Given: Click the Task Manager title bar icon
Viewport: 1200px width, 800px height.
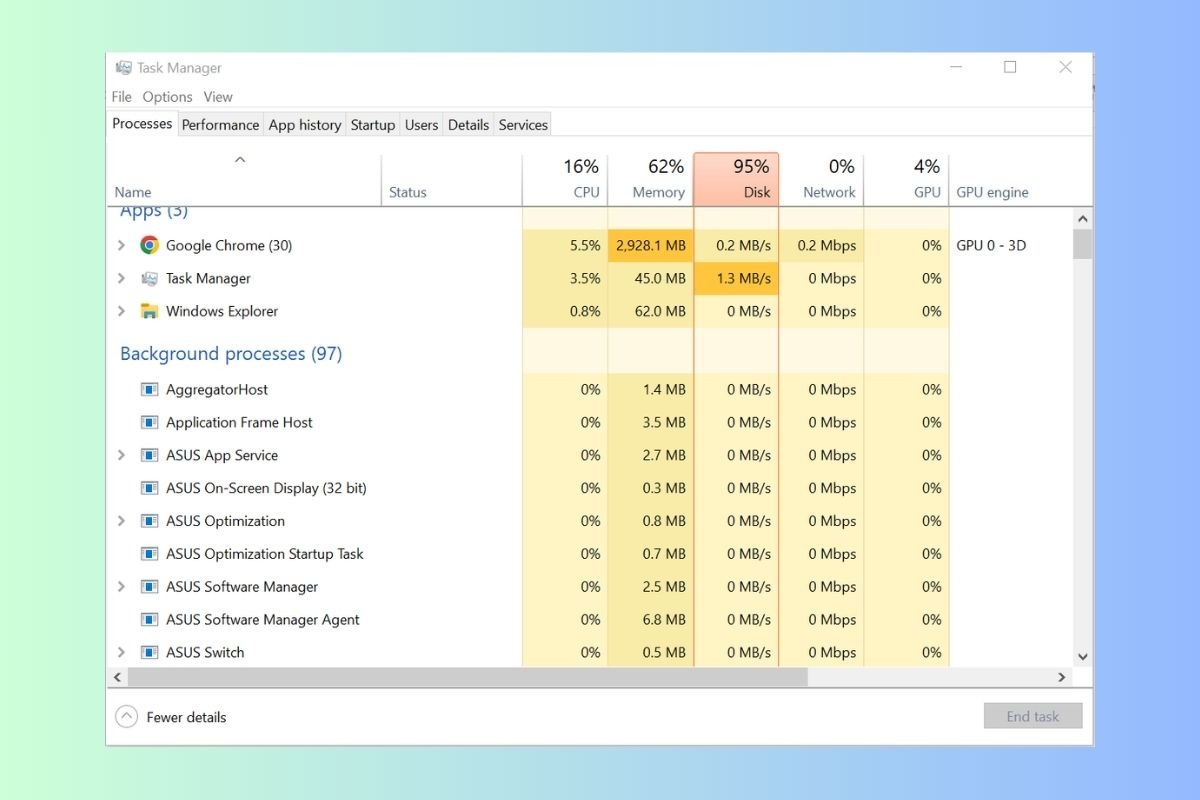Looking at the screenshot, I should click(123, 68).
